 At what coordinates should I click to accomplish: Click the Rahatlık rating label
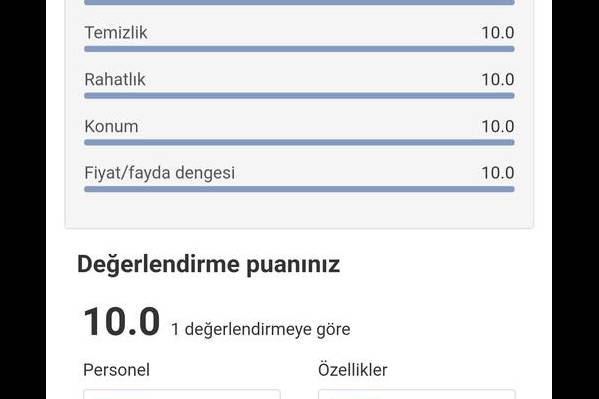[115, 79]
